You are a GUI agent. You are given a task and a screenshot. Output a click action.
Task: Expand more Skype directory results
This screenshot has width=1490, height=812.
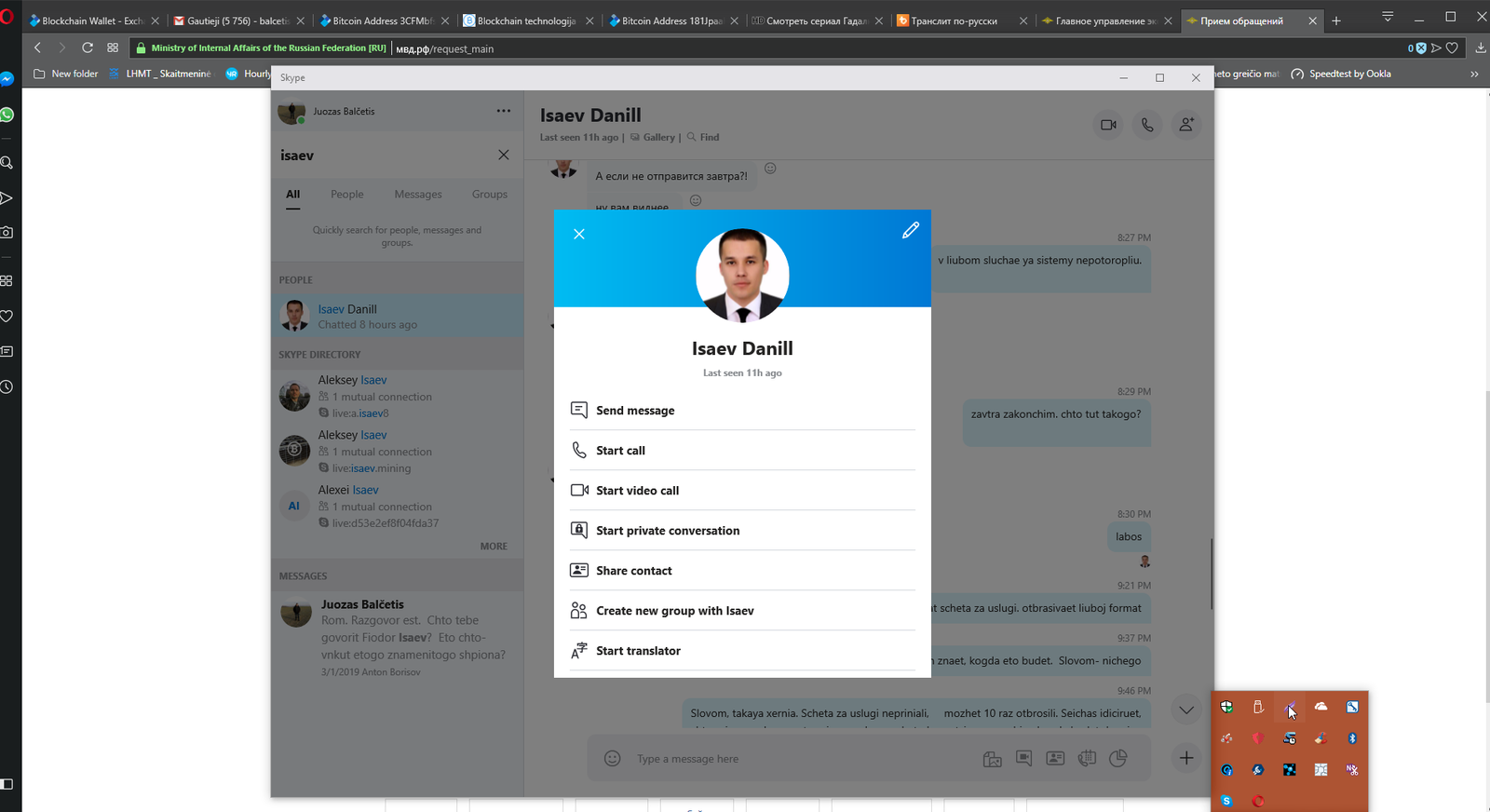(x=494, y=547)
